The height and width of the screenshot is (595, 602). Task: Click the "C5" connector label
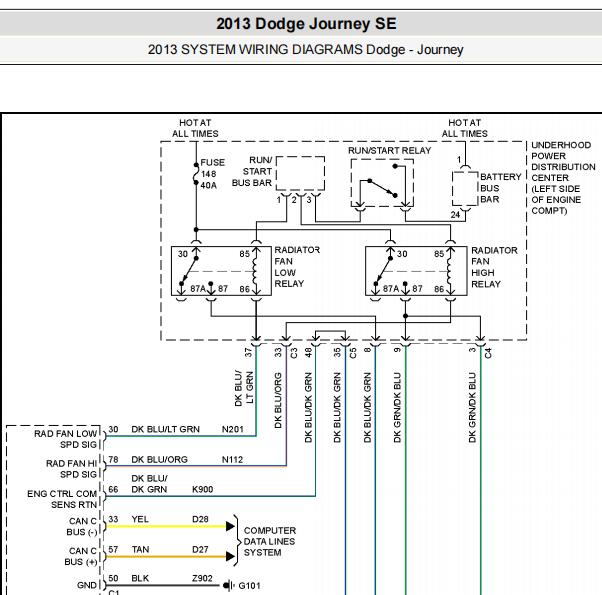tap(353, 353)
